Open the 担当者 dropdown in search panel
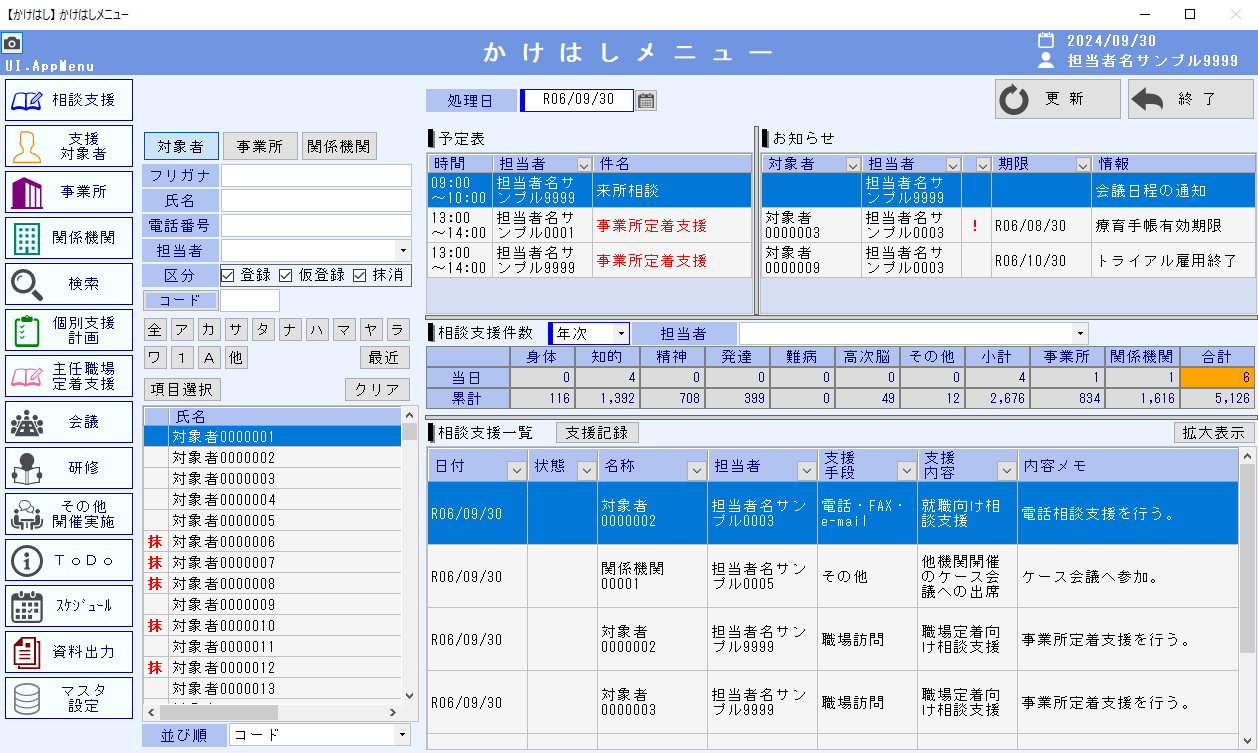Screen dimensions: 1258x753 click(x=402, y=250)
